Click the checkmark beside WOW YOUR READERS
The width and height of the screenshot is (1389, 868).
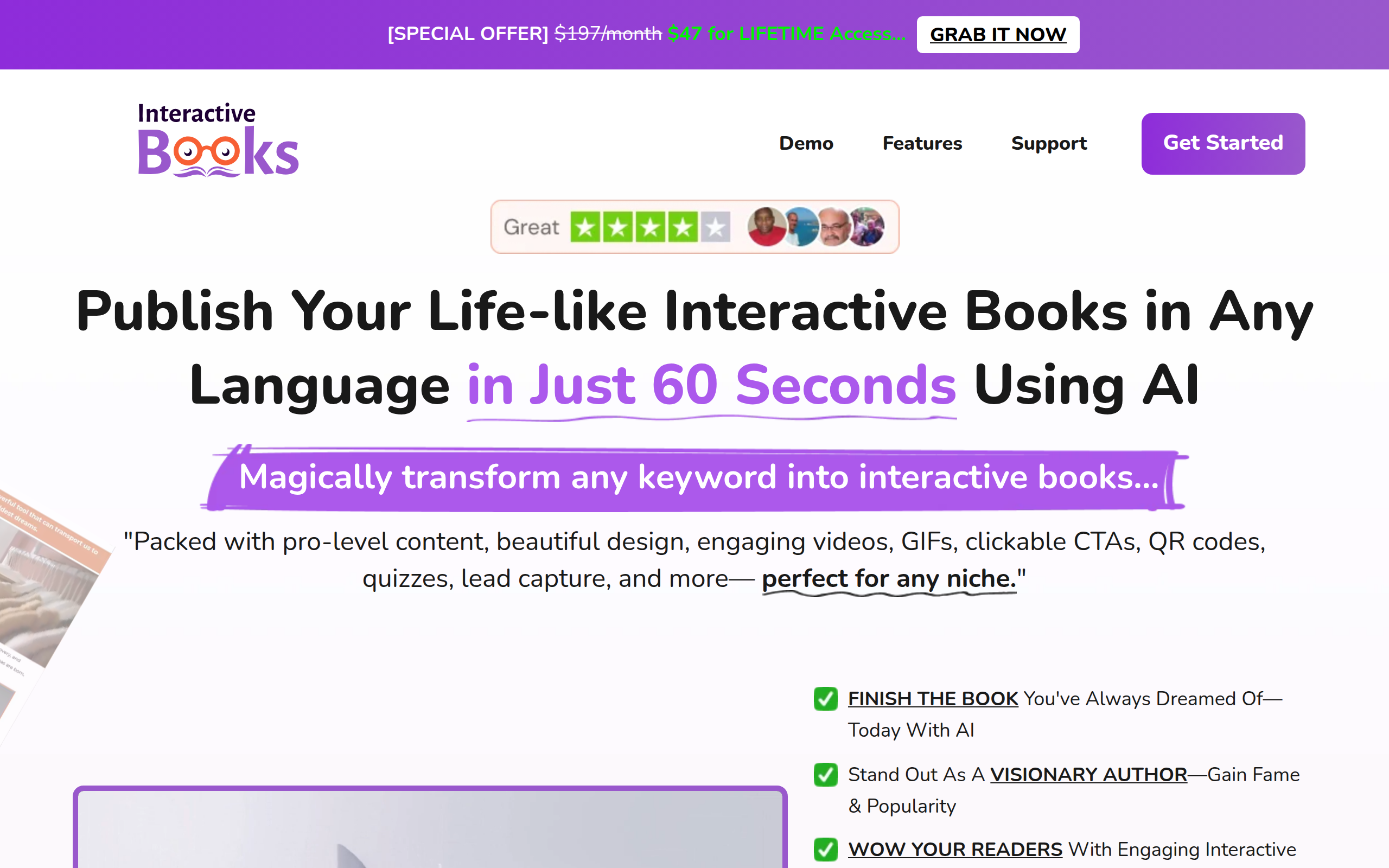click(x=825, y=850)
